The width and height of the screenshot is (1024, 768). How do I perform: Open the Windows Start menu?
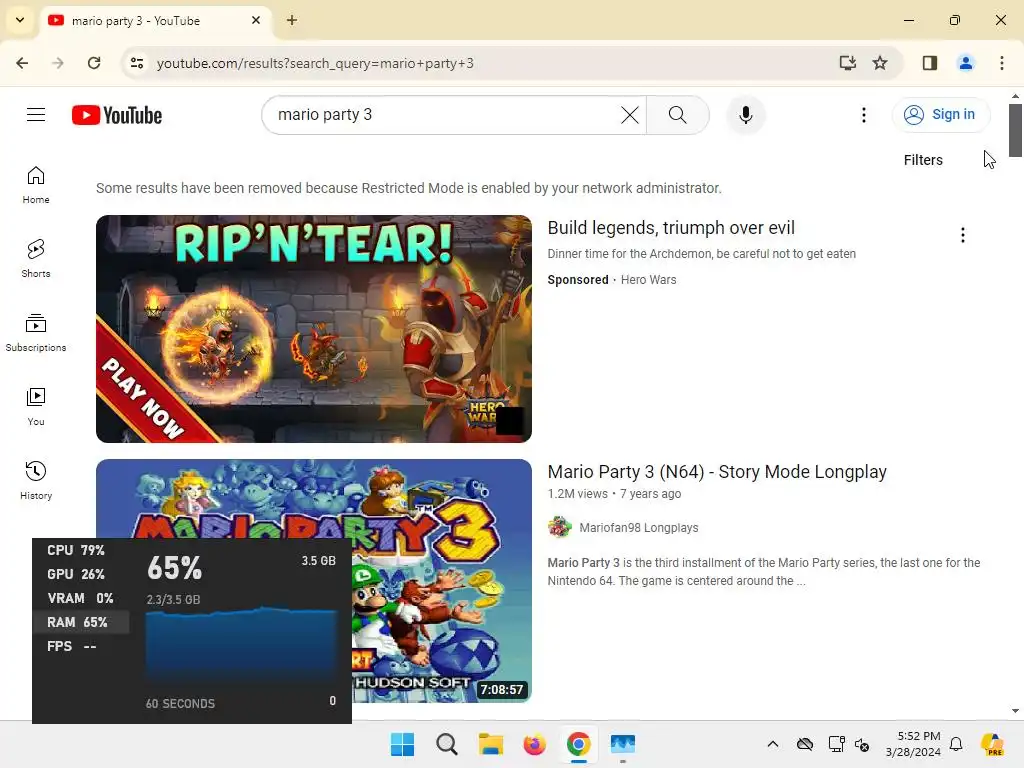point(402,744)
